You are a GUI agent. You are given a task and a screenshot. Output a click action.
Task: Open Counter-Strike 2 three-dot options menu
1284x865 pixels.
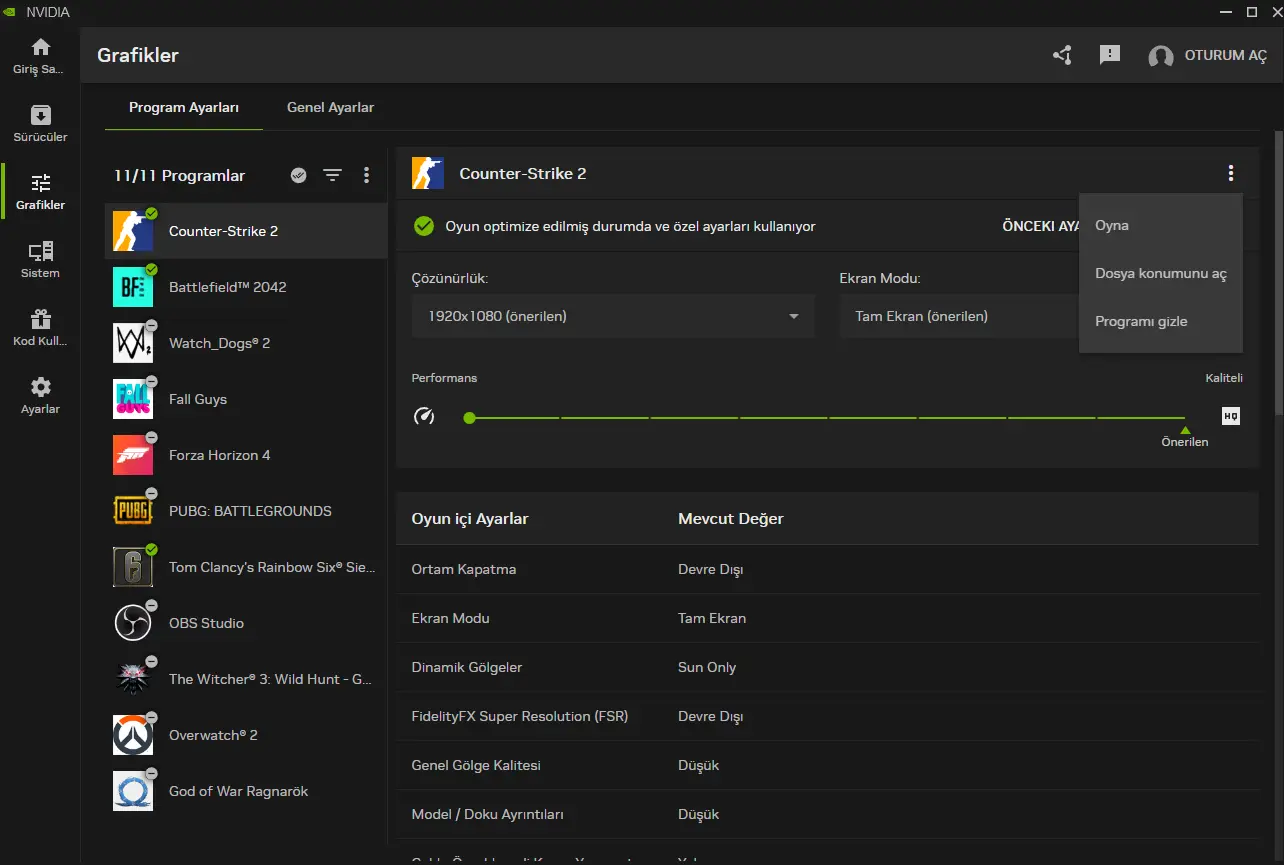(x=1230, y=173)
